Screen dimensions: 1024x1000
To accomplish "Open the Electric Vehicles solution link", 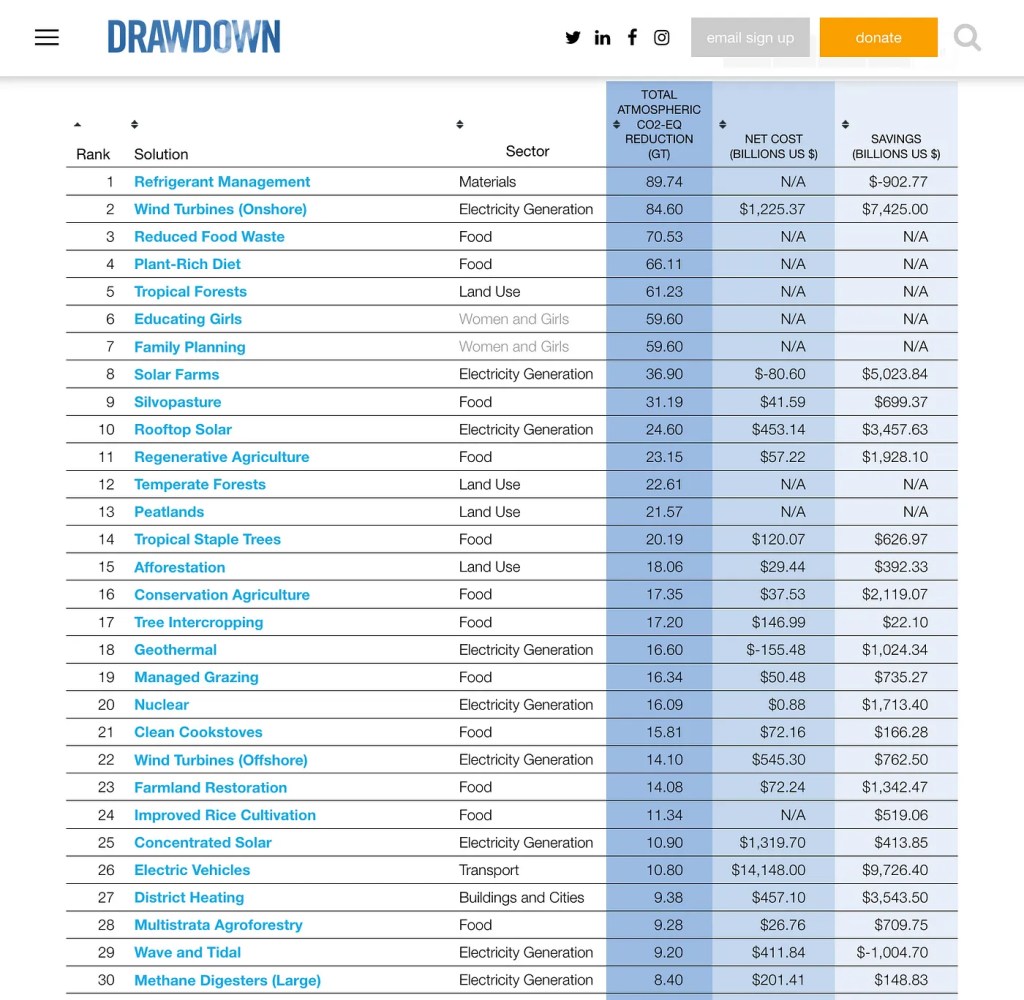I will pos(192,870).
